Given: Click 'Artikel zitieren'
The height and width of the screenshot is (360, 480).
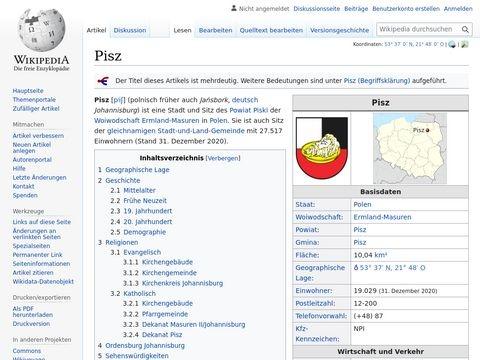Looking at the screenshot, I should 33,273.
